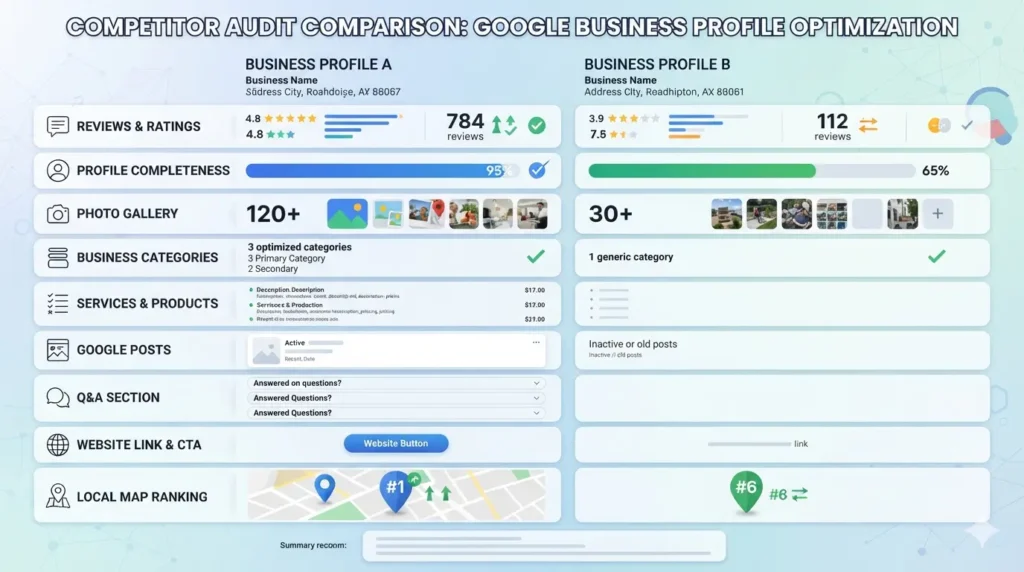Click the three-dot menu on active post
The width and height of the screenshot is (1024, 572).
536,342
